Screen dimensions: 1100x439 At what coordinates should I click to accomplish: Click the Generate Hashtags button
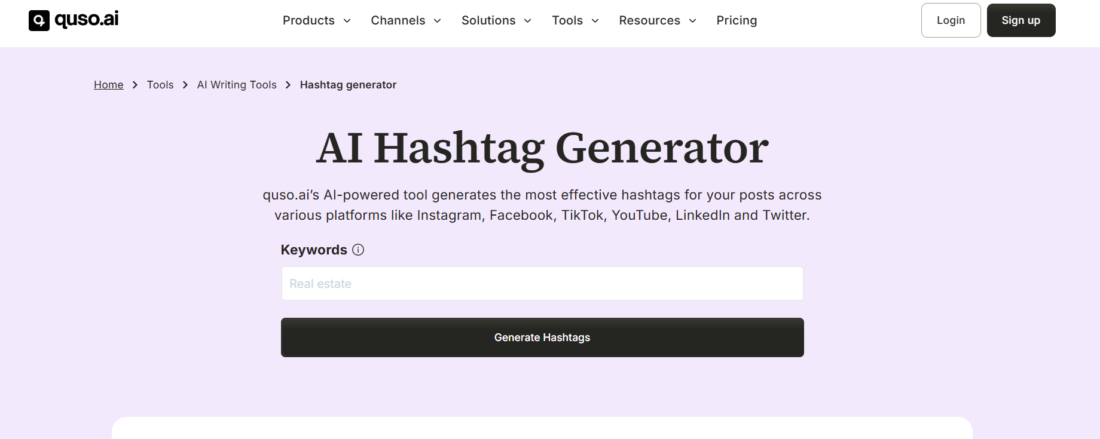click(x=542, y=338)
